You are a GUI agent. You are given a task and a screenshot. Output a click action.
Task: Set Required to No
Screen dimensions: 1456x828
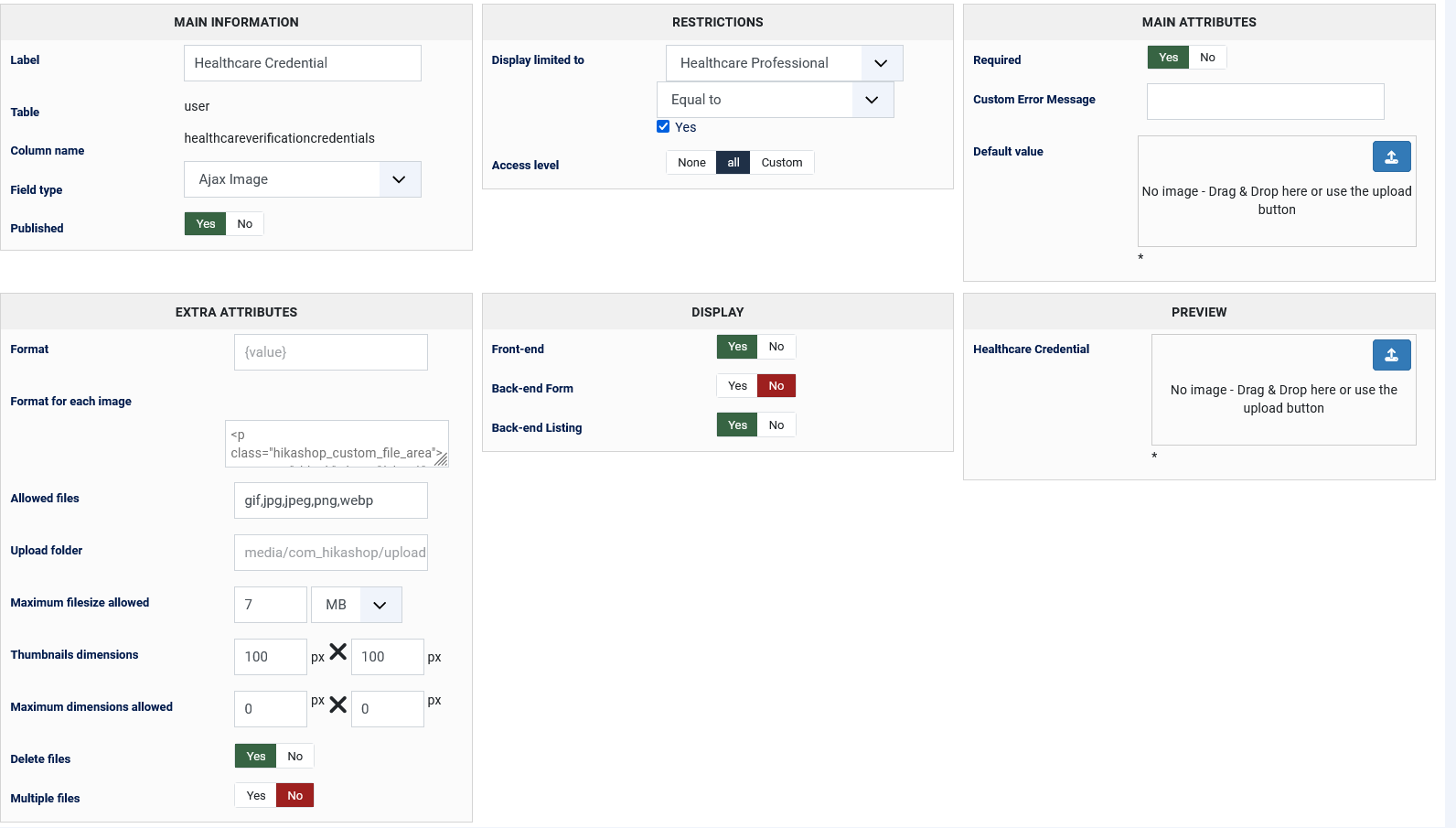1207,58
